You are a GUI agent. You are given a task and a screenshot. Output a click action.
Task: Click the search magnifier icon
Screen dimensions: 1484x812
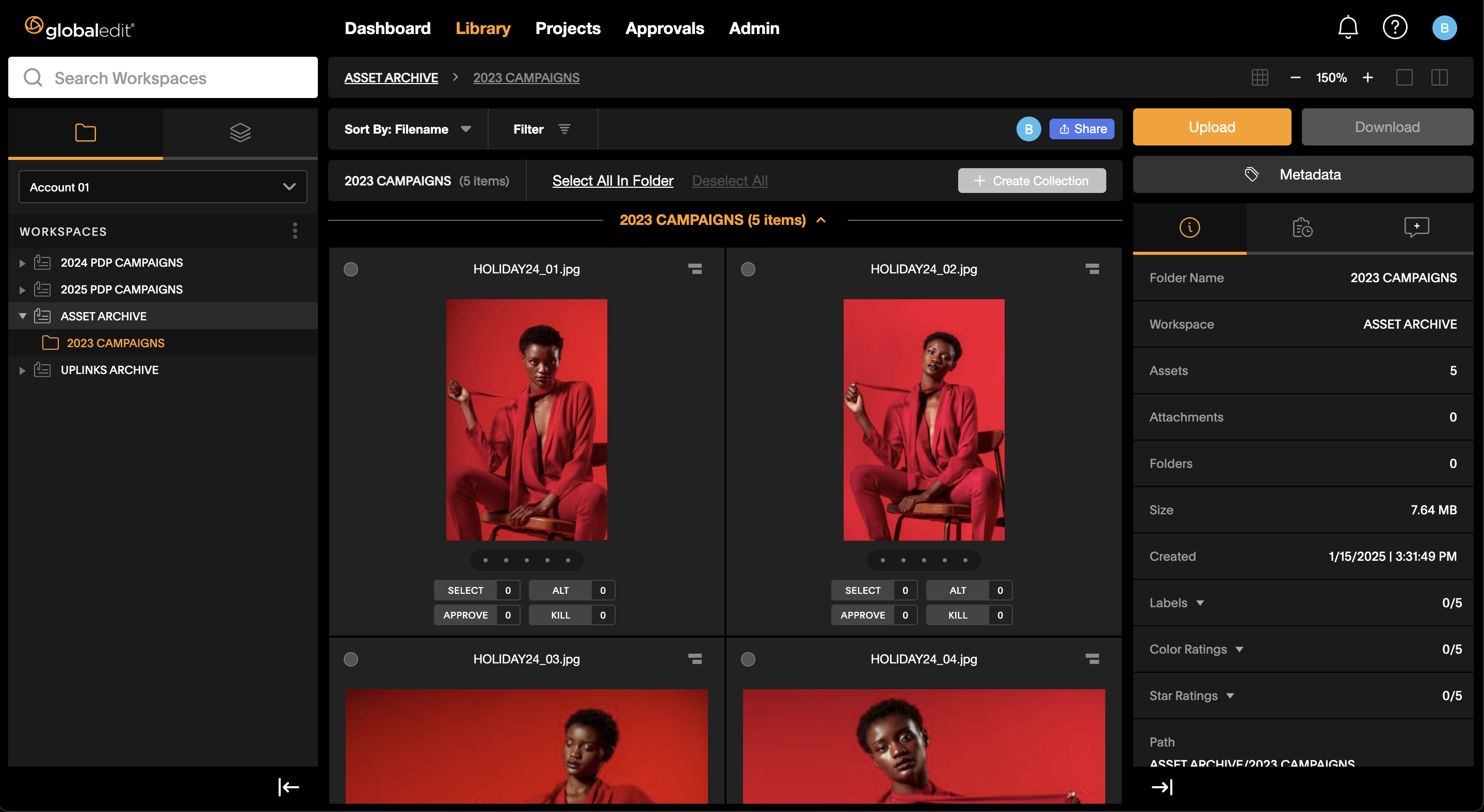pos(33,77)
